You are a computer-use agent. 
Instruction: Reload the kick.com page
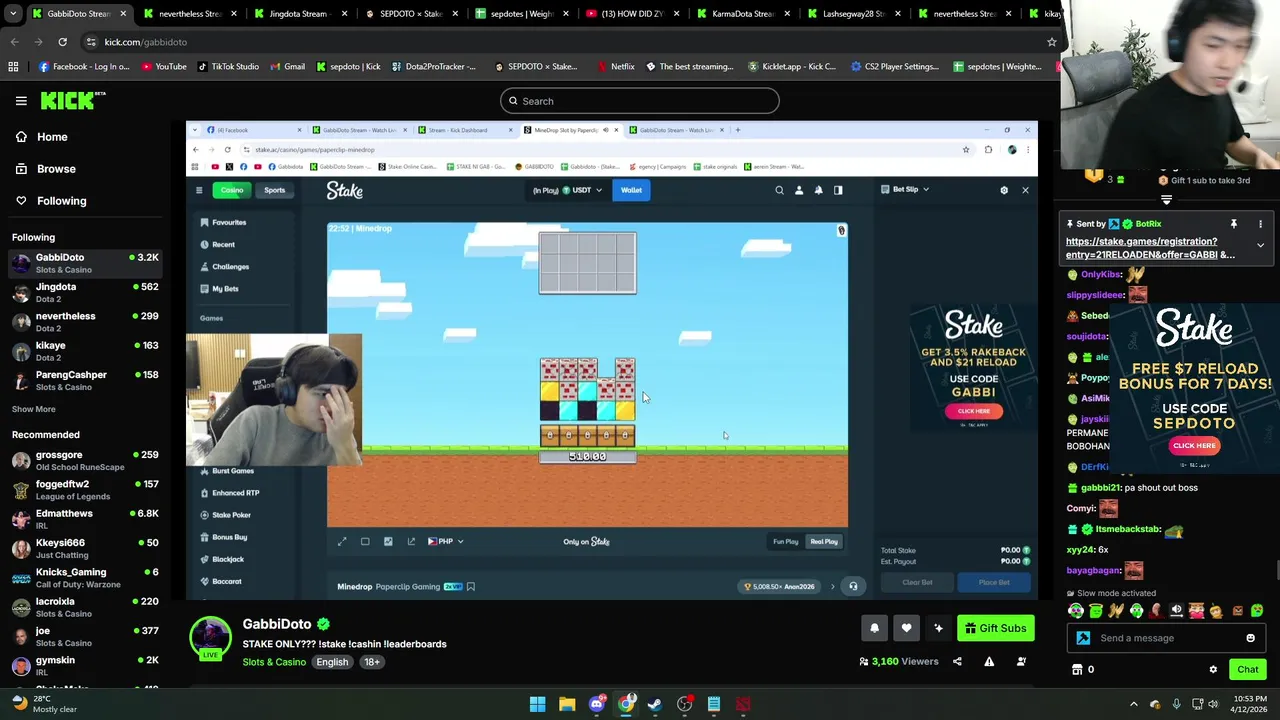click(x=62, y=42)
